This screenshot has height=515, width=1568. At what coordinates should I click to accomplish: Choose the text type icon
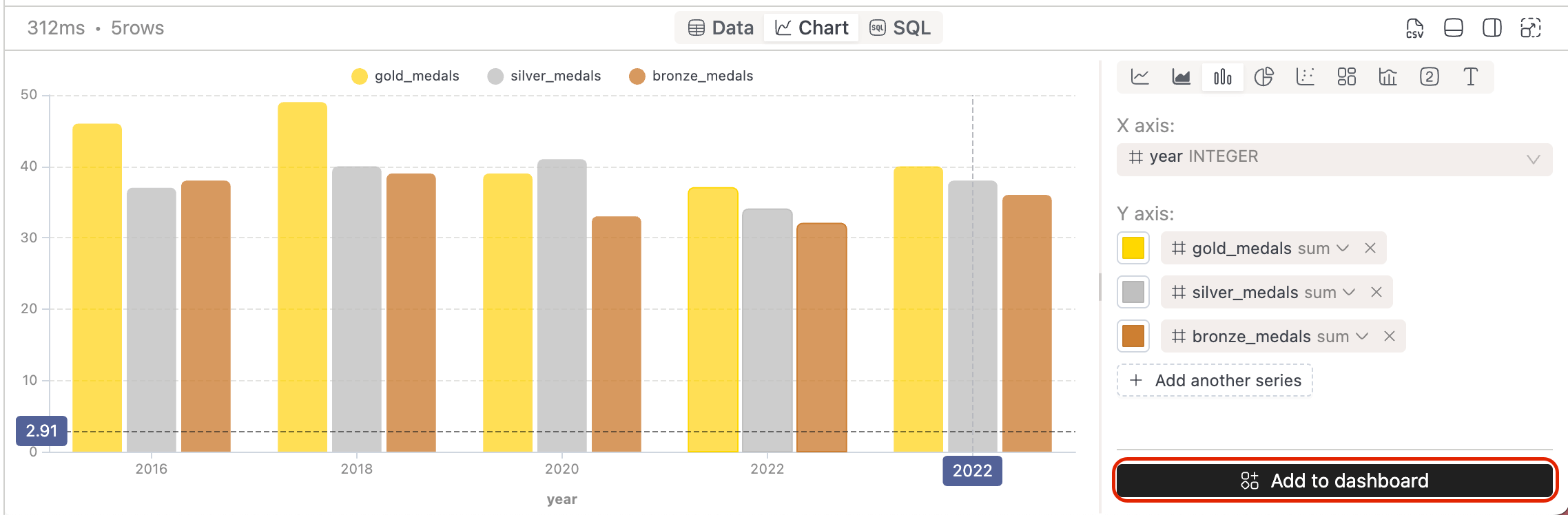click(x=1470, y=76)
